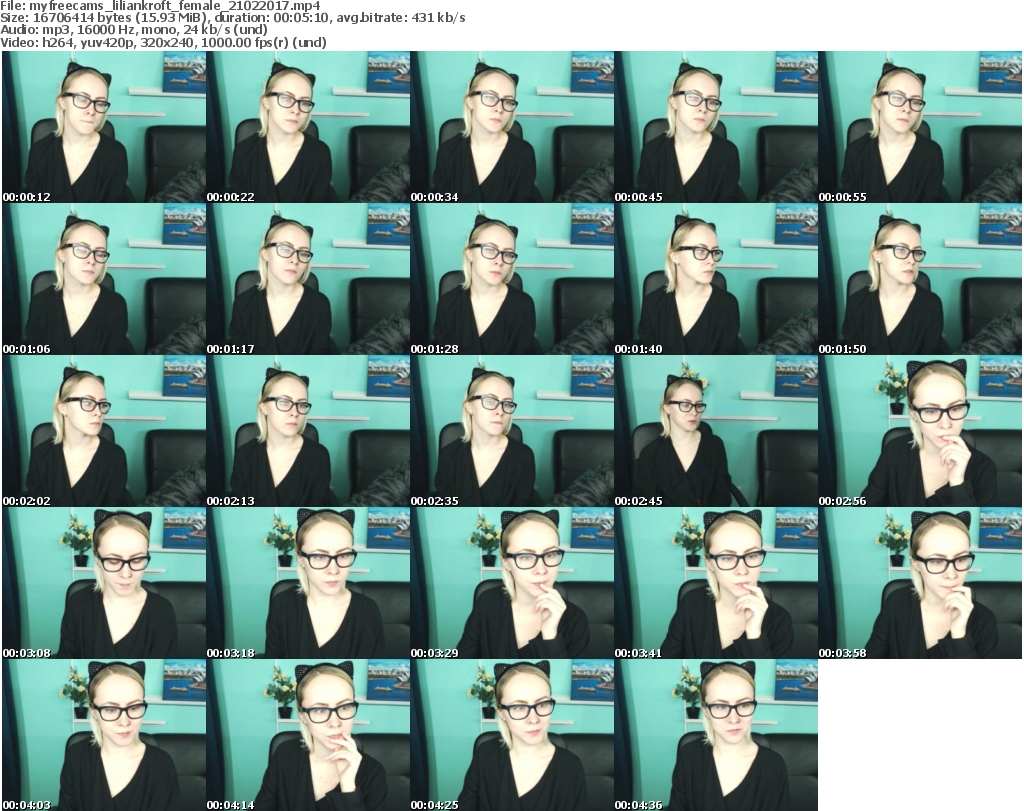Open the frame at 00:01:28
The width and height of the screenshot is (1024, 811).
[512, 279]
